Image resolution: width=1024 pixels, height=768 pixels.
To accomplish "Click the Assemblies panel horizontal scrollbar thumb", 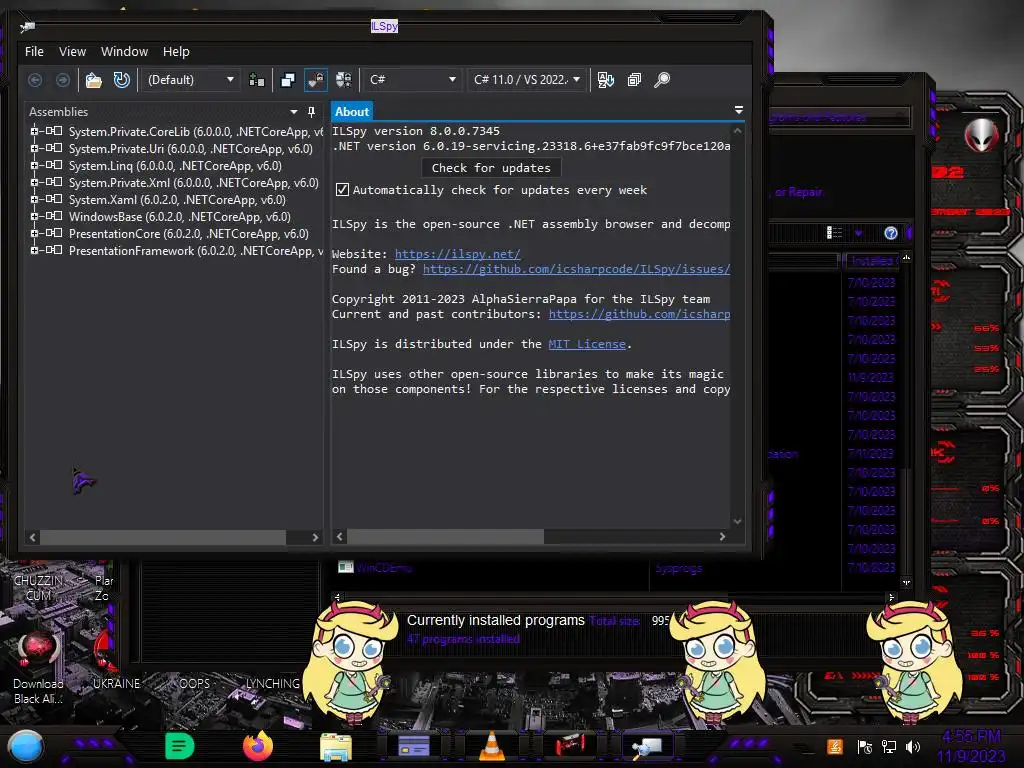I will pyautogui.click(x=163, y=537).
